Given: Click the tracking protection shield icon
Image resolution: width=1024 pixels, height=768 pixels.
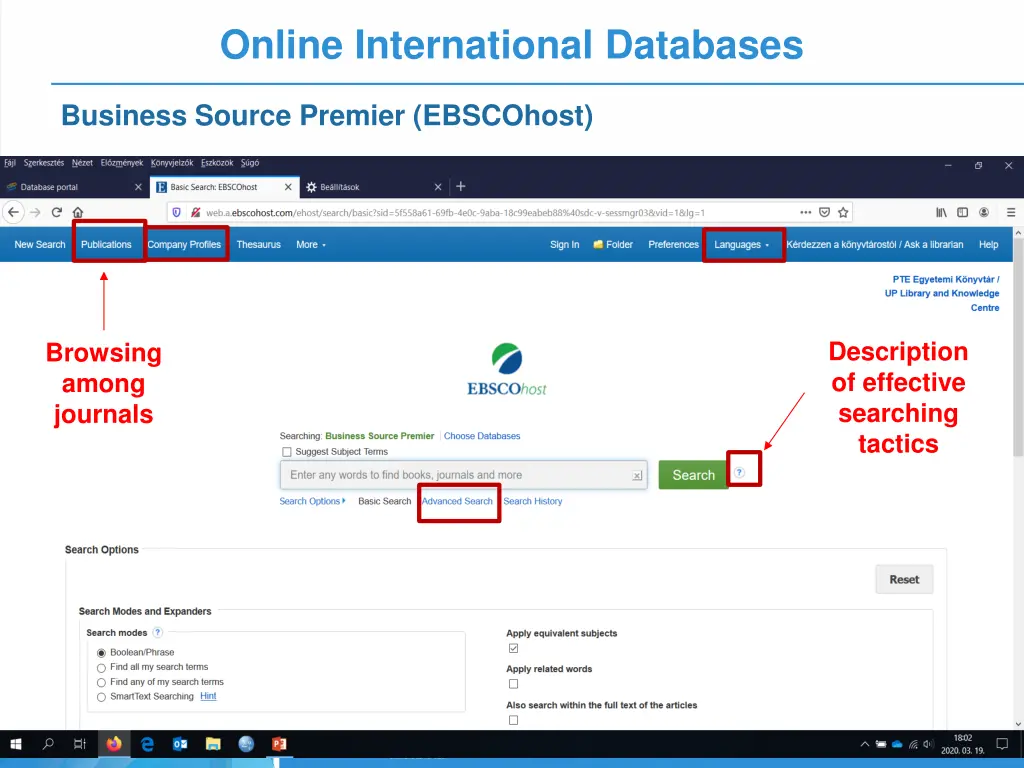Looking at the screenshot, I should [x=176, y=212].
